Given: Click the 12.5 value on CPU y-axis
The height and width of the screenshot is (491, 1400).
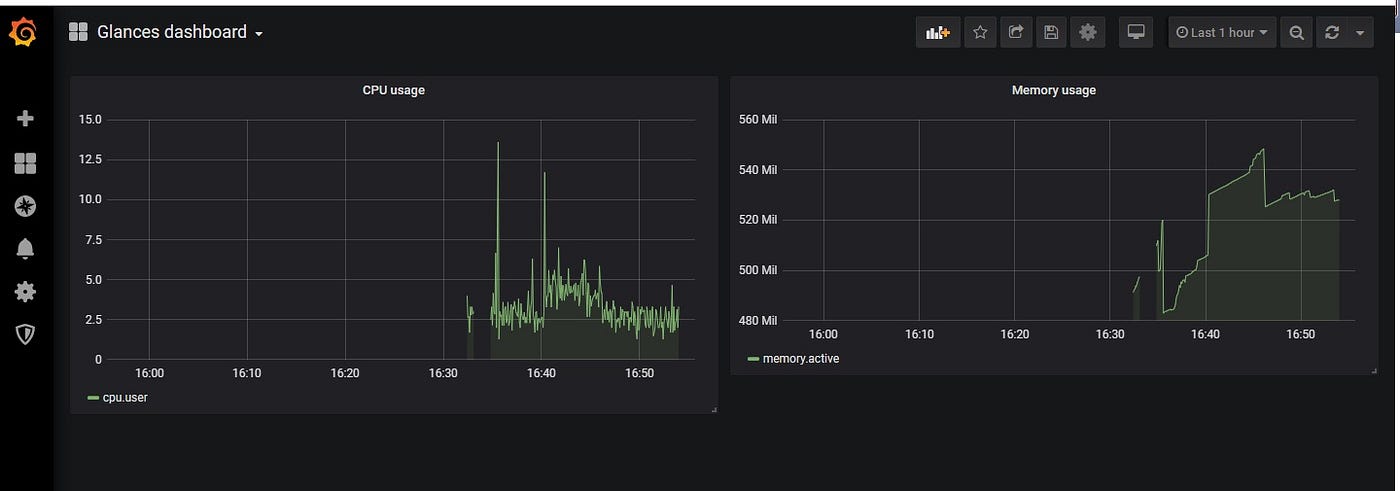Looking at the screenshot, I should (90, 159).
